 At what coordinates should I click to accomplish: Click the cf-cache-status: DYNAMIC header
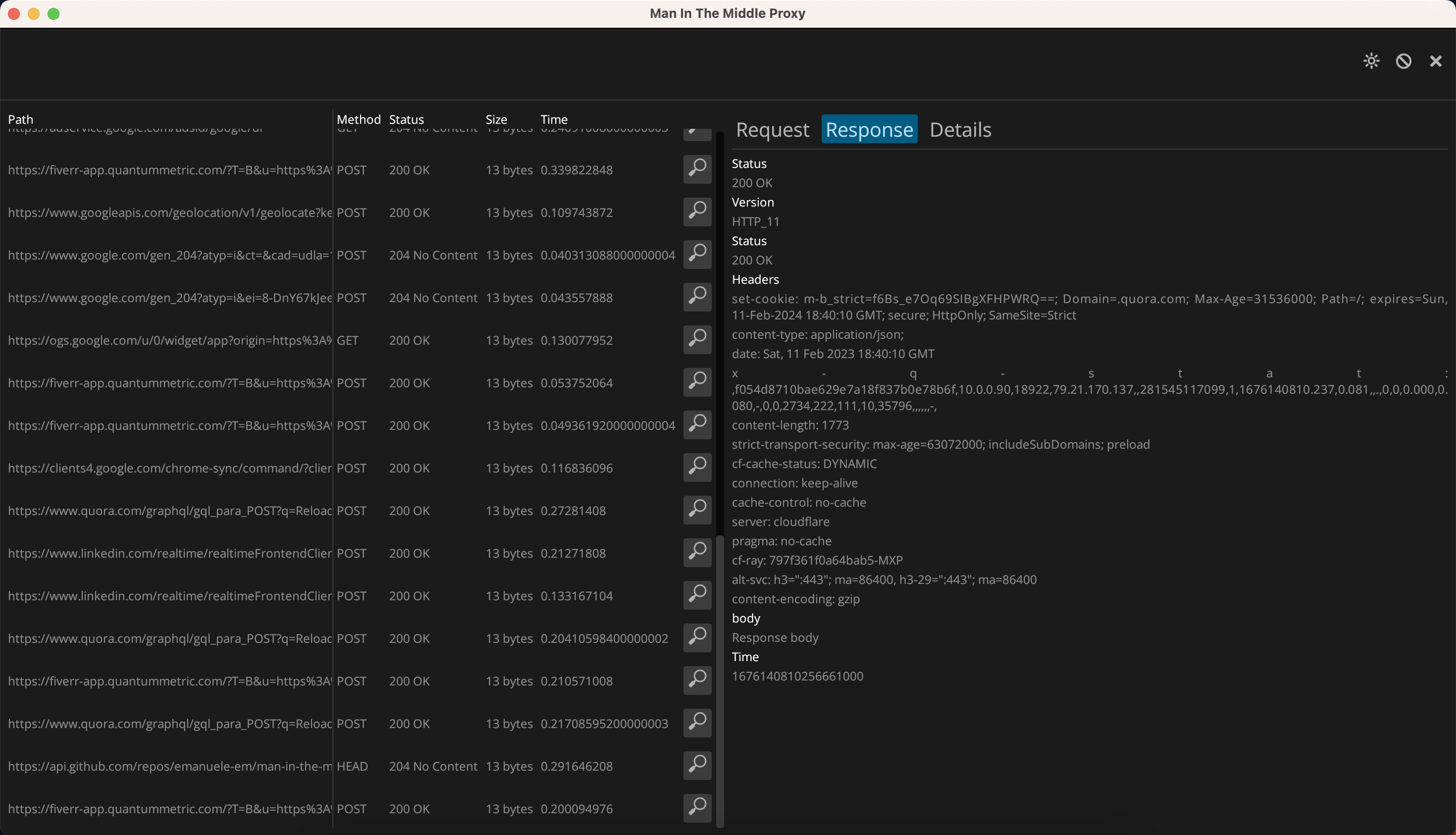click(804, 464)
